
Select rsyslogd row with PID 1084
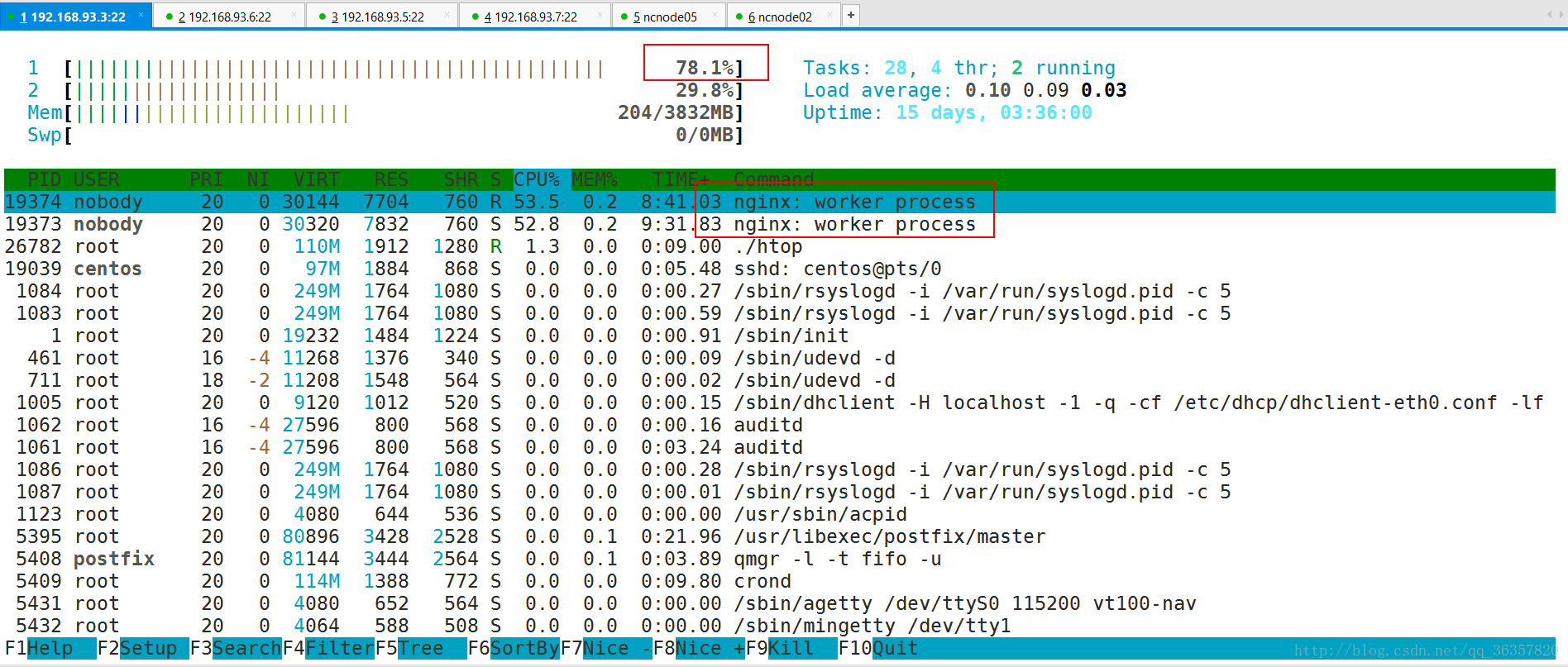click(x=780, y=291)
